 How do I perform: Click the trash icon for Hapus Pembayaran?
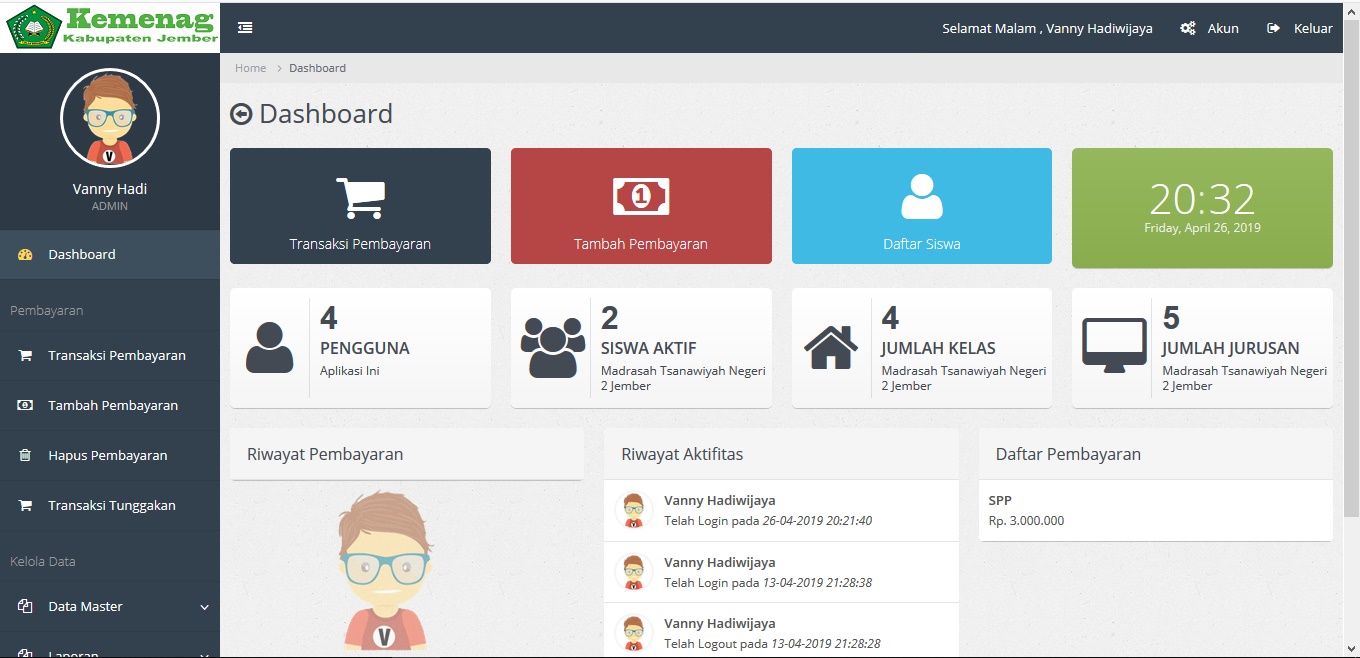pyautogui.click(x=26, y=455)
